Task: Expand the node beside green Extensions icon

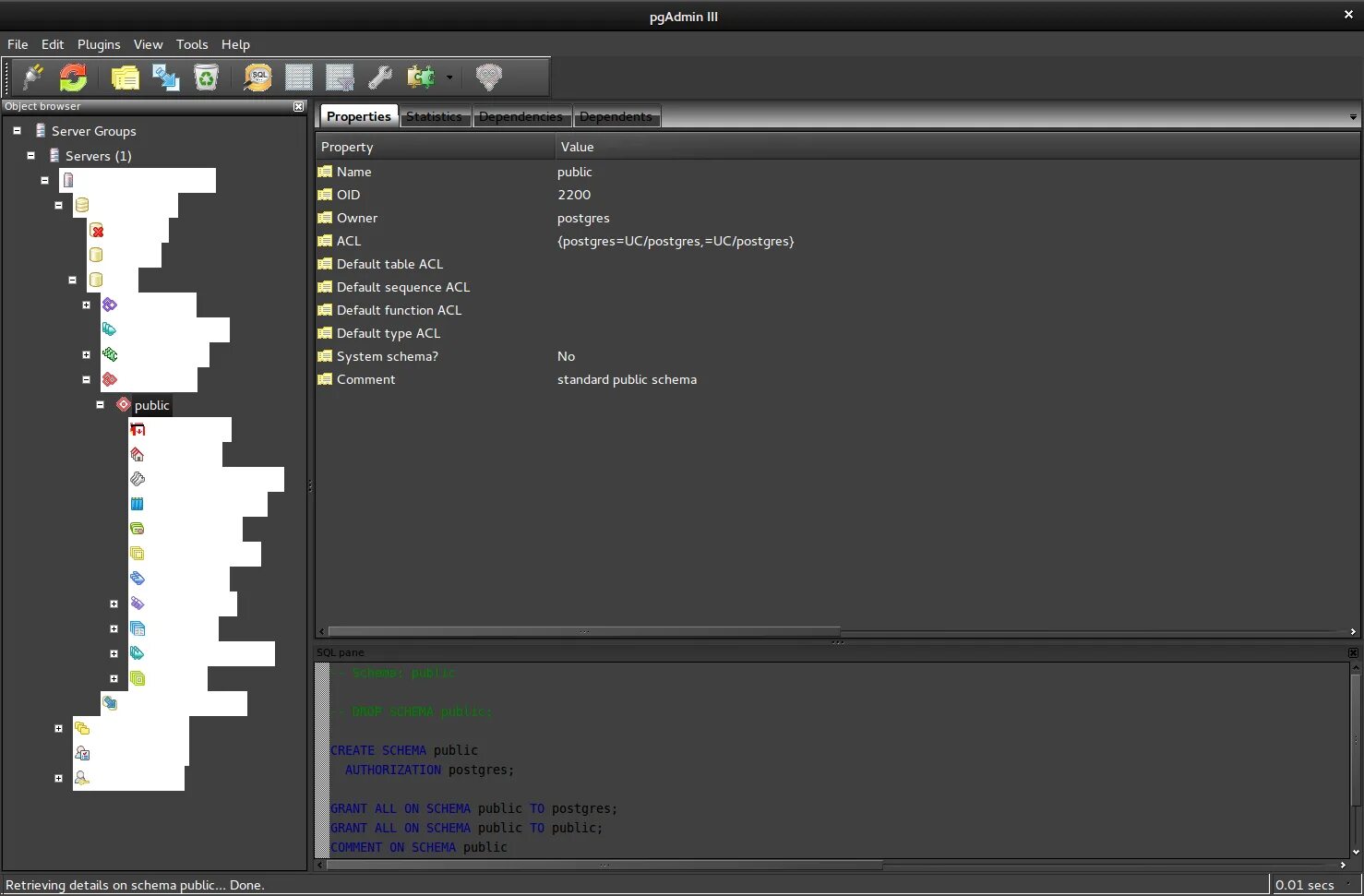Action: click(86, 354)
